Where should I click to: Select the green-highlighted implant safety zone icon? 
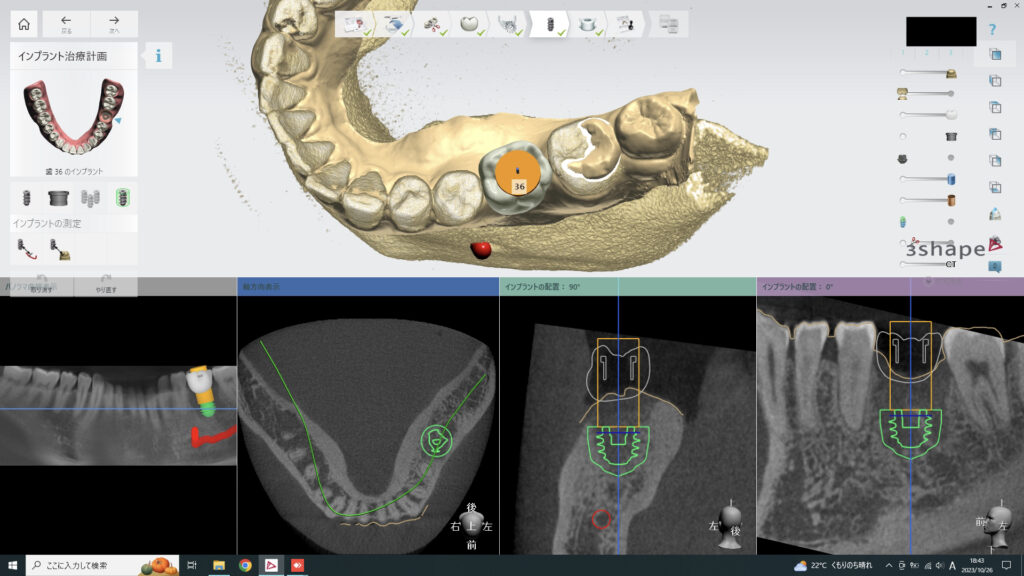click(122, 197)
